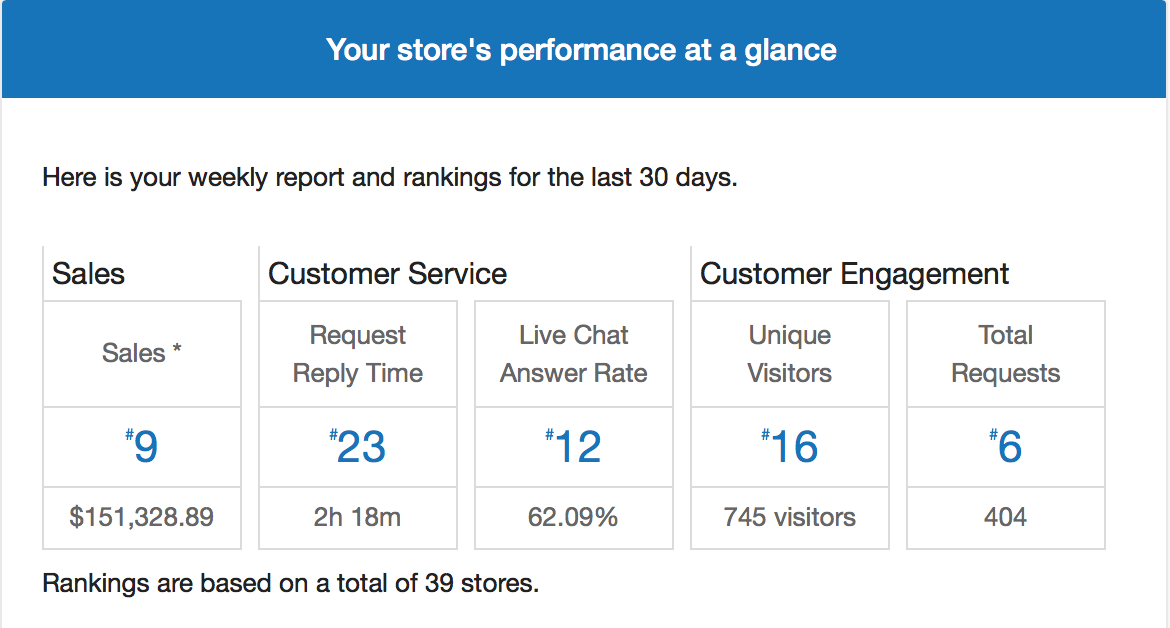Screen dimensions: 1170x628
Task: Click the Unique Visitors column label
Action: (790, 354)
